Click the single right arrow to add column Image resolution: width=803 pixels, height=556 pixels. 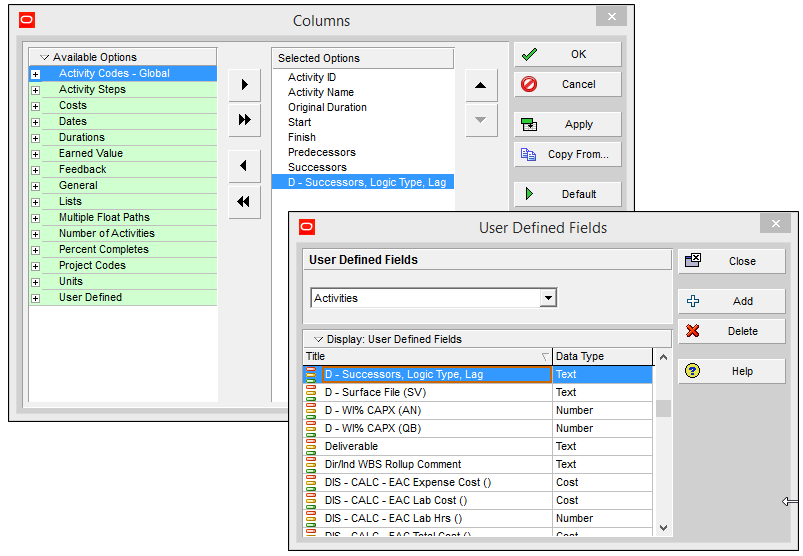[244, 85]
